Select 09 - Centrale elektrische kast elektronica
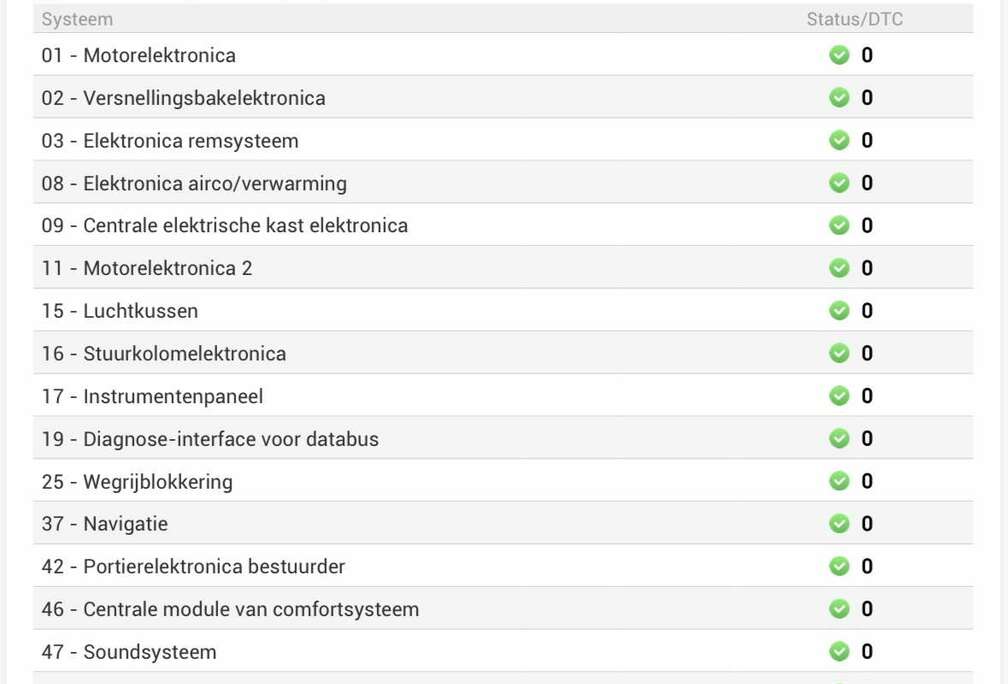The width and height of the screenshot is (1008, 684). (x=224, y=226)
